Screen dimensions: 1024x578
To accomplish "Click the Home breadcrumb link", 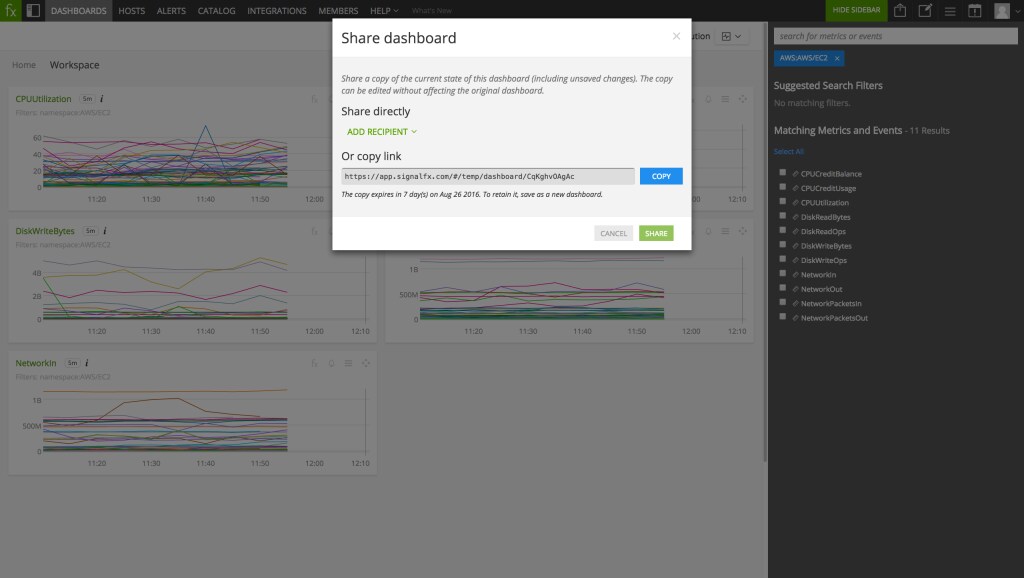I will (x=24, y=65).
